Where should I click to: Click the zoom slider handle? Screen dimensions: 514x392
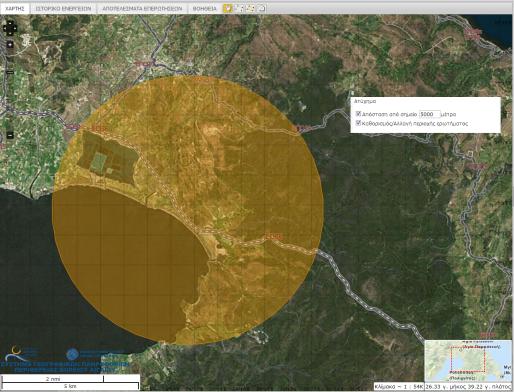tap(10, 72)
